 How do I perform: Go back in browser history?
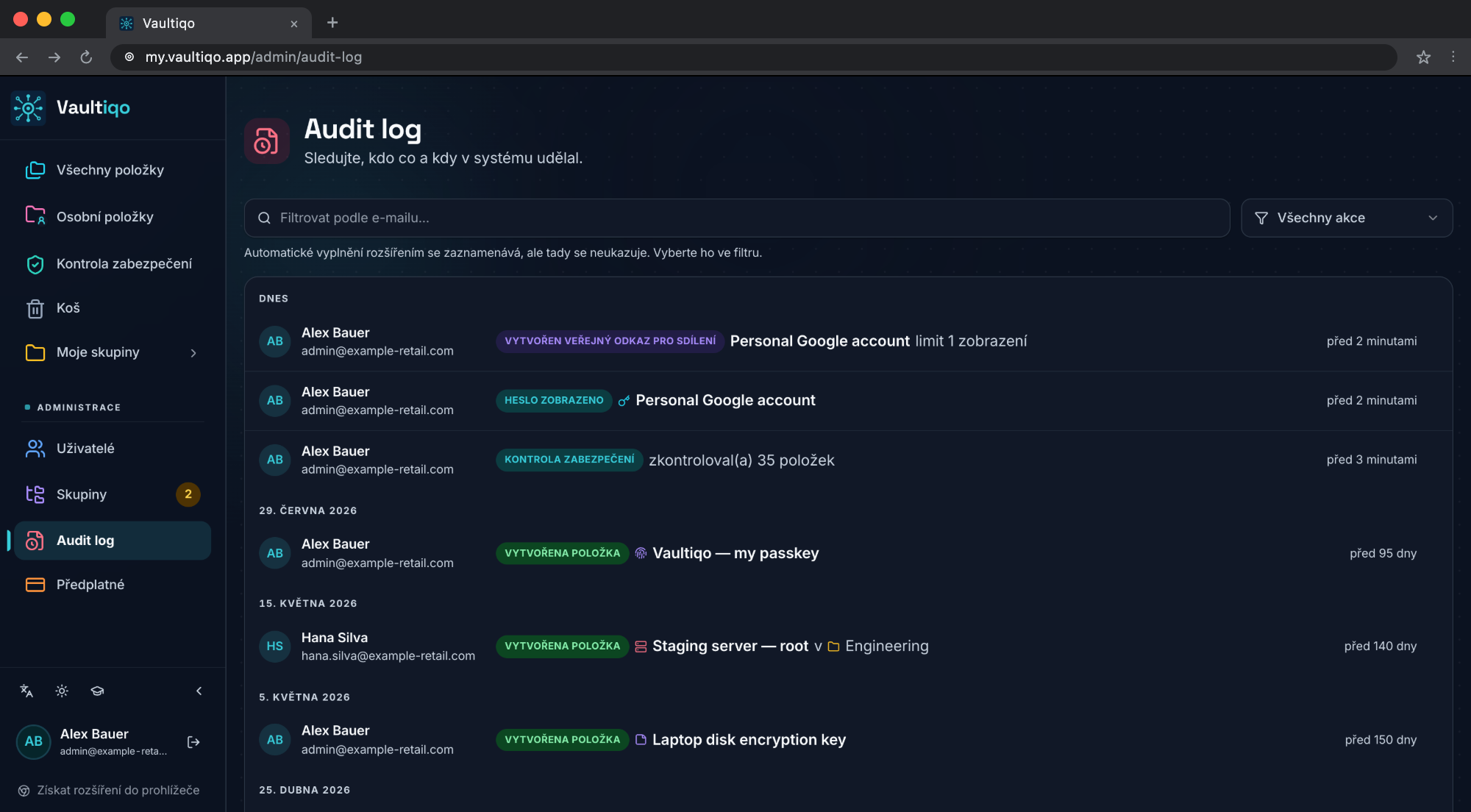[x=22, y=57]
